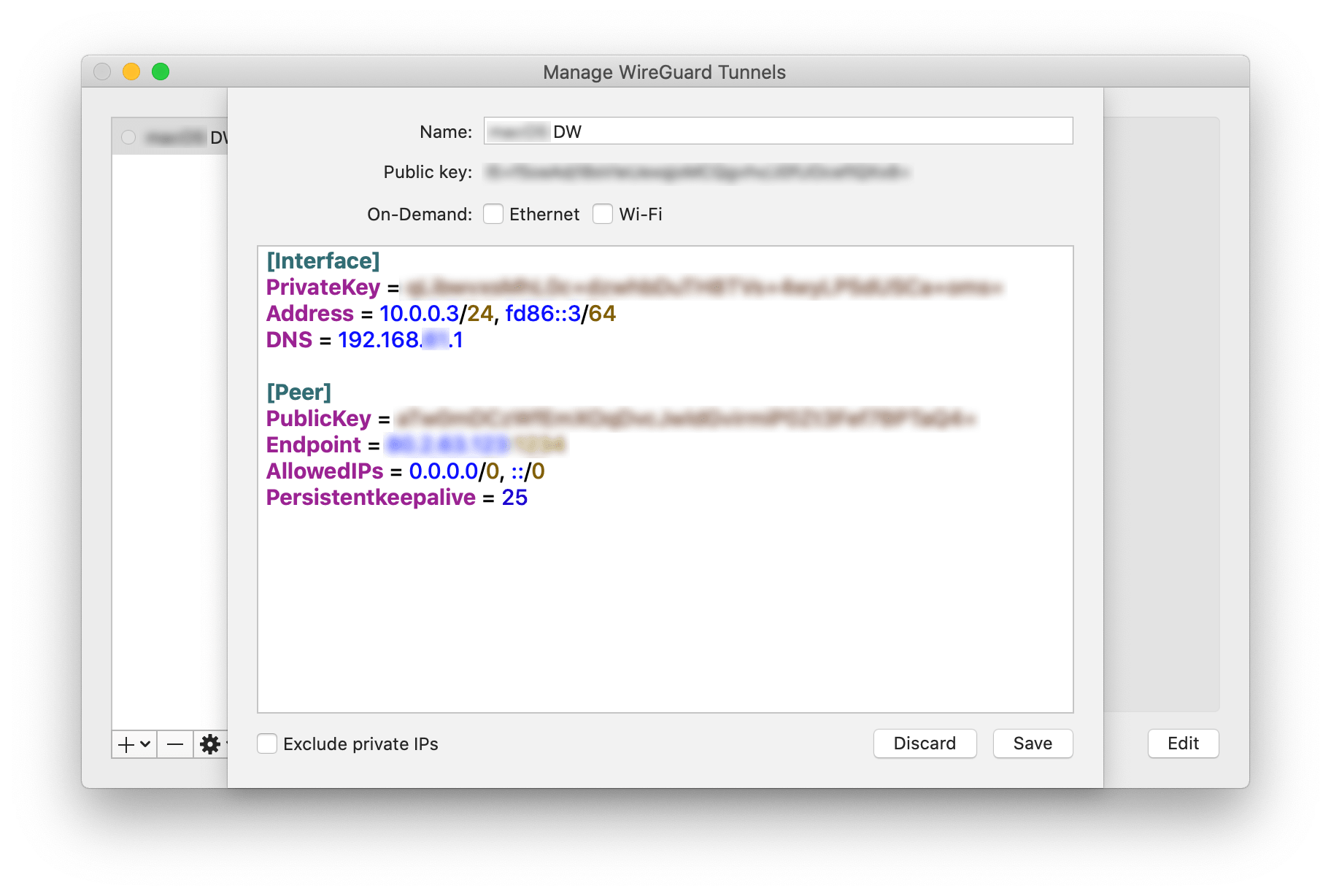Click the AllowedIPs line in the config
Screen dimensions: 1331x896
(405, 471)
